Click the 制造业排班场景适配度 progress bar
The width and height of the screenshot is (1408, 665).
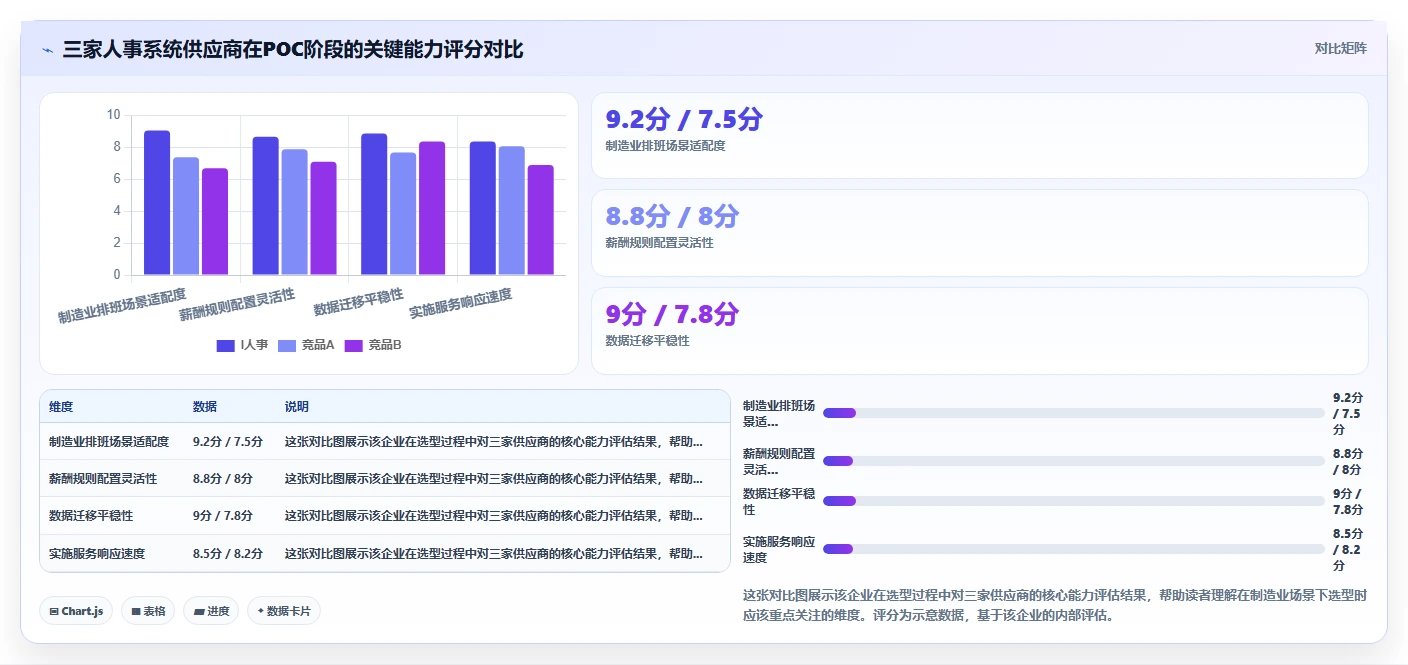point(1074,413)
